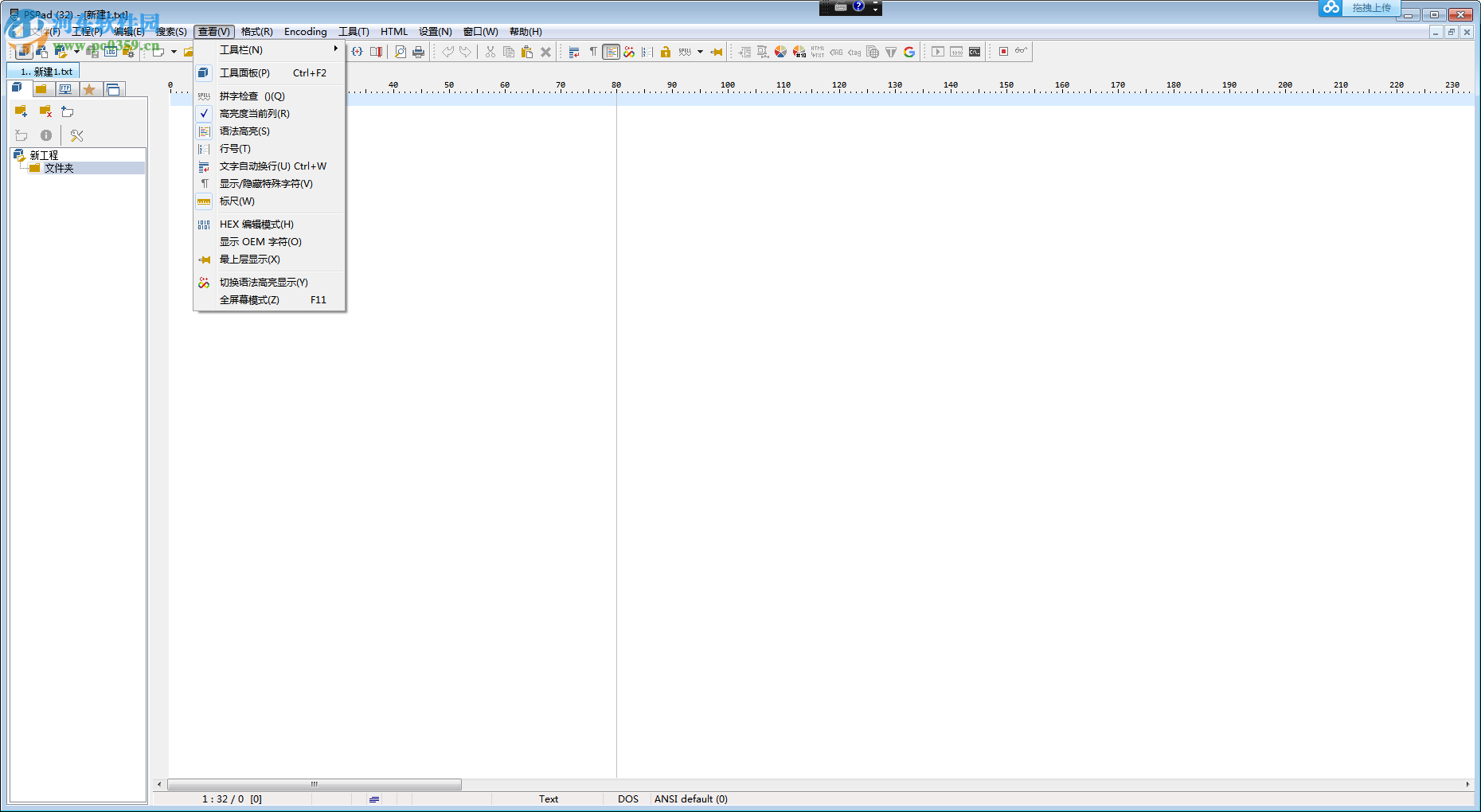Open the spell check dropdown arrow in toolbar
Screen dimensions: 1481x812
701,53
